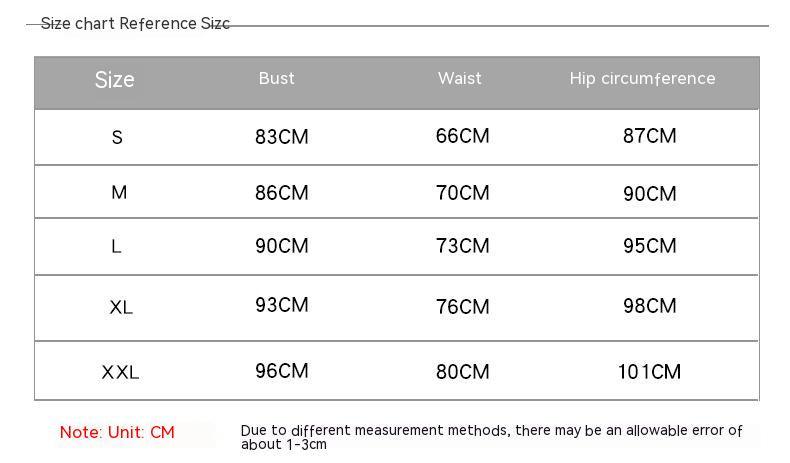
Task: Select the XXL size row label
Action: (x=120, y=372)
